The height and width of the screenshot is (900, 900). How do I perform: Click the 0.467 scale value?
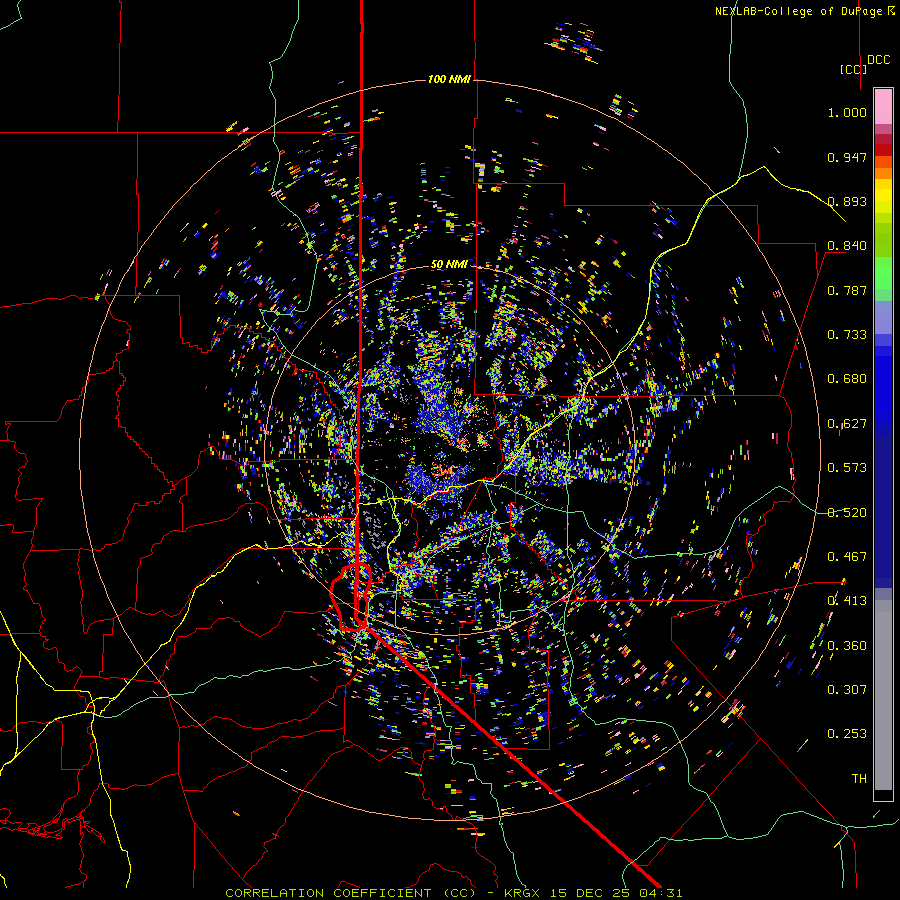pos(847,557)
